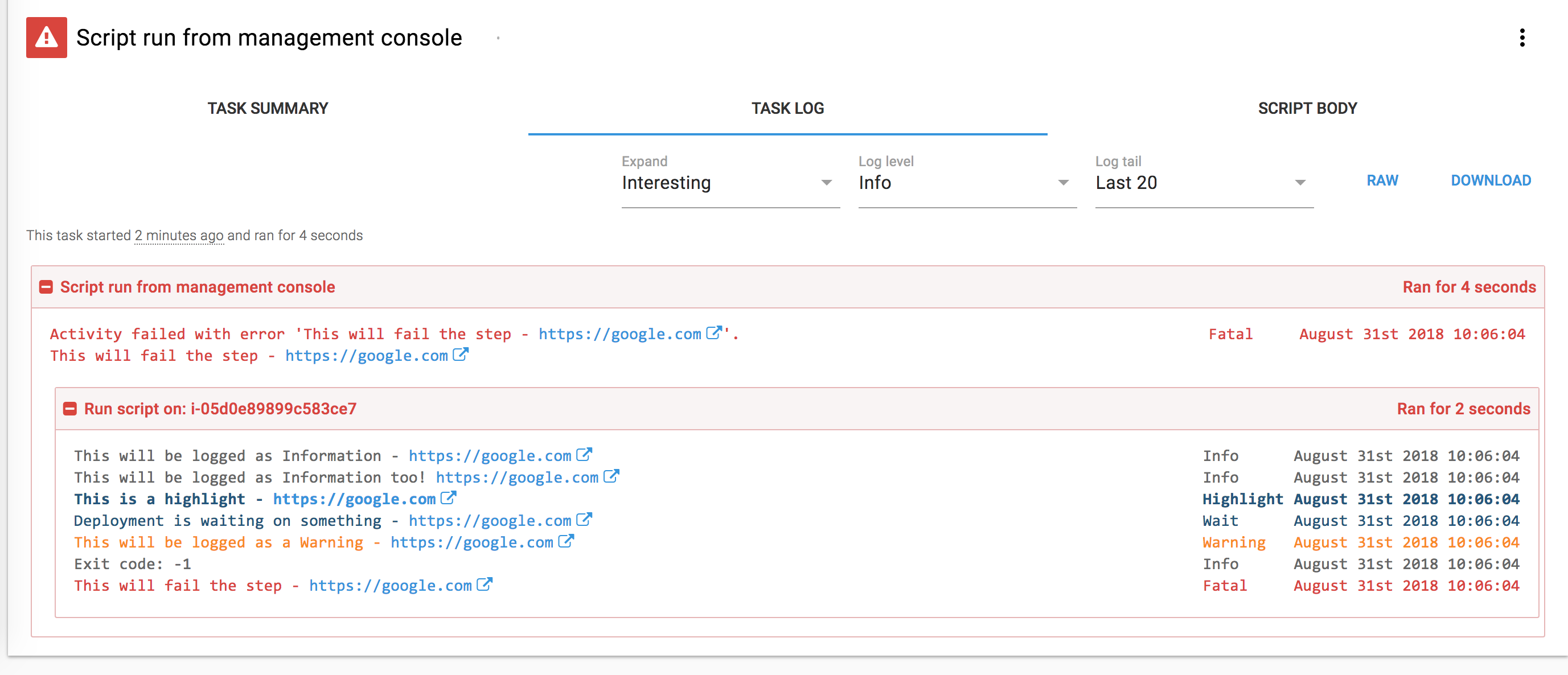1568x675 pixels.
Task: Click the external link icon on the Highlight line
Action: coord(449,498)
